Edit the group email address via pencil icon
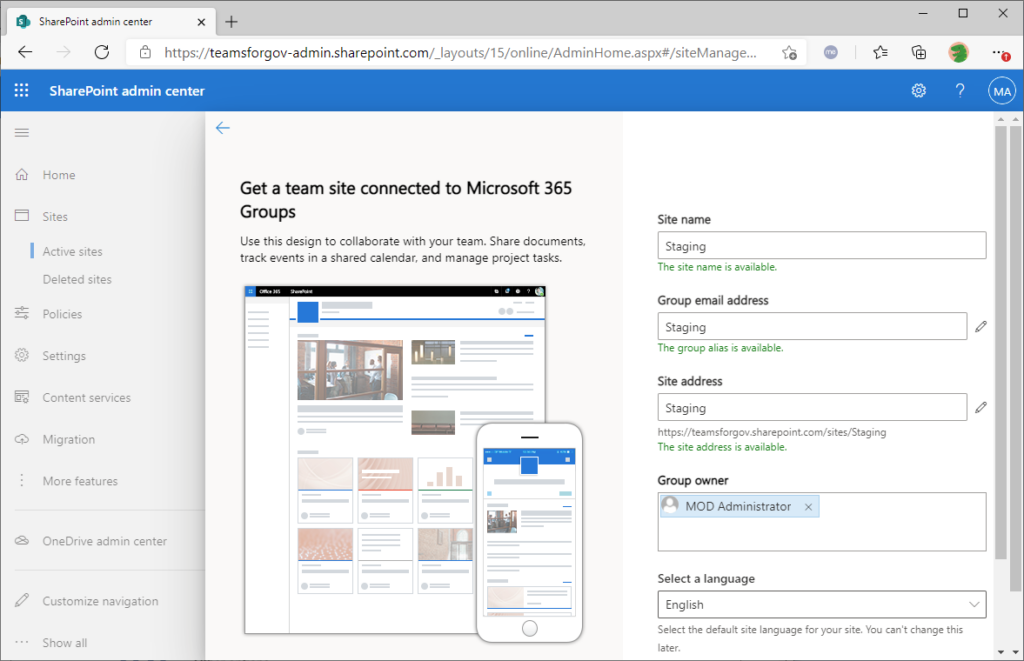 981,326
